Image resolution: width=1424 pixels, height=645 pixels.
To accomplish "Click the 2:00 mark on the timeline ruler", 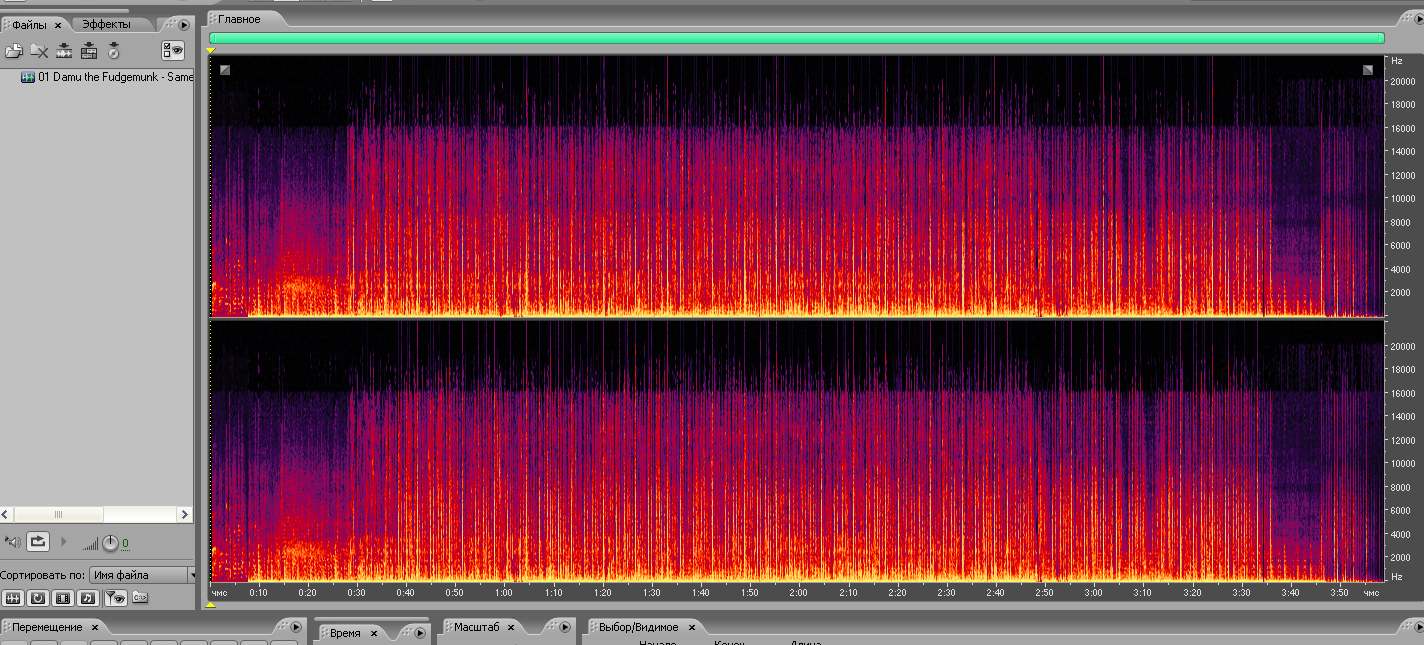I will pos(797,593).
